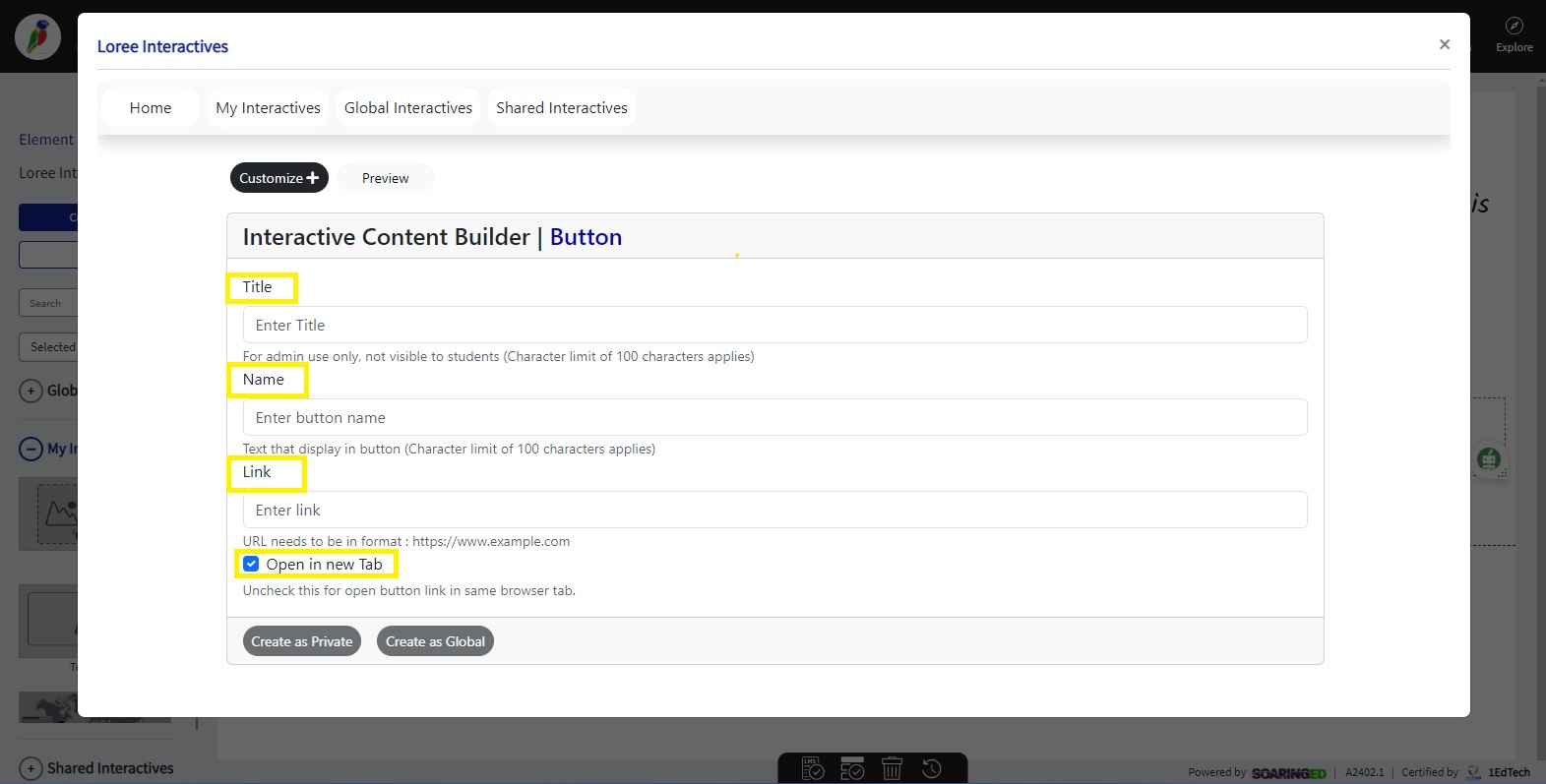Click the template checklist icon in bottom toolbar
The image size is (1546, 784).
[x=852, y=768]
